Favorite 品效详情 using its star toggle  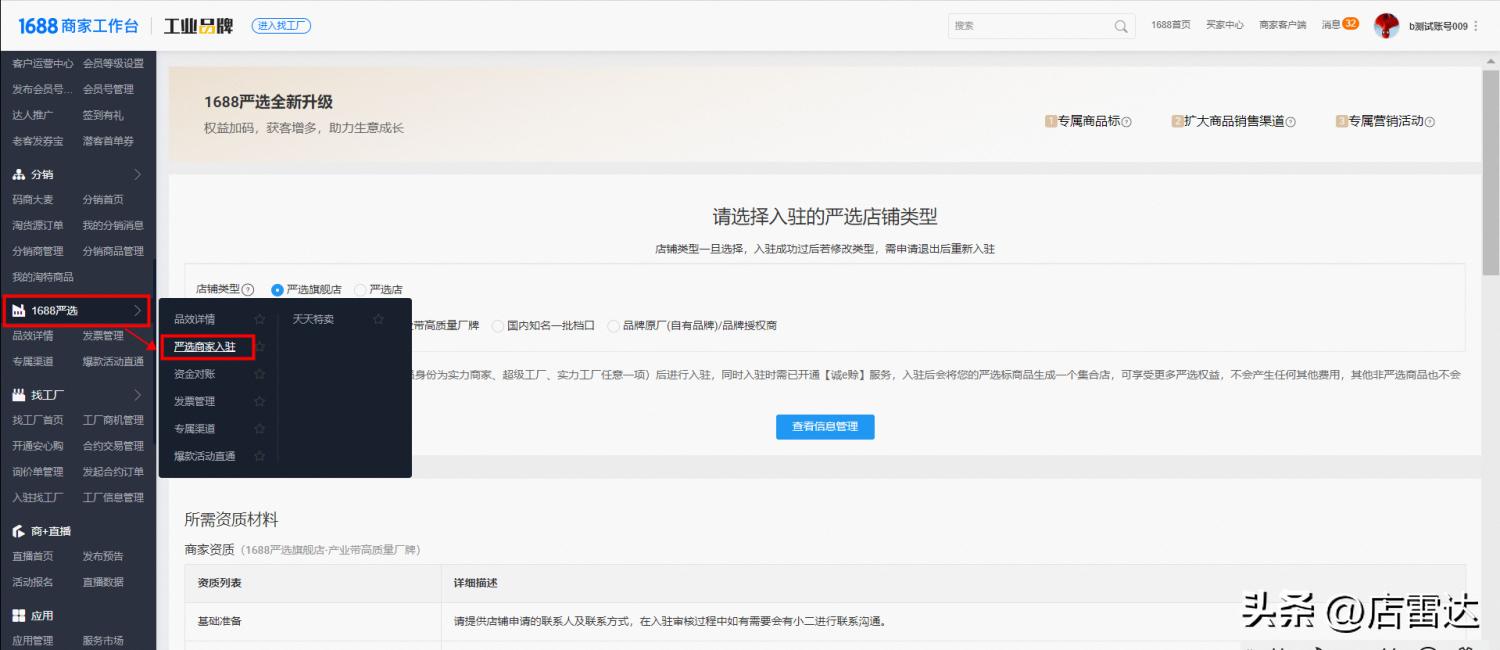tap(258, 317)
